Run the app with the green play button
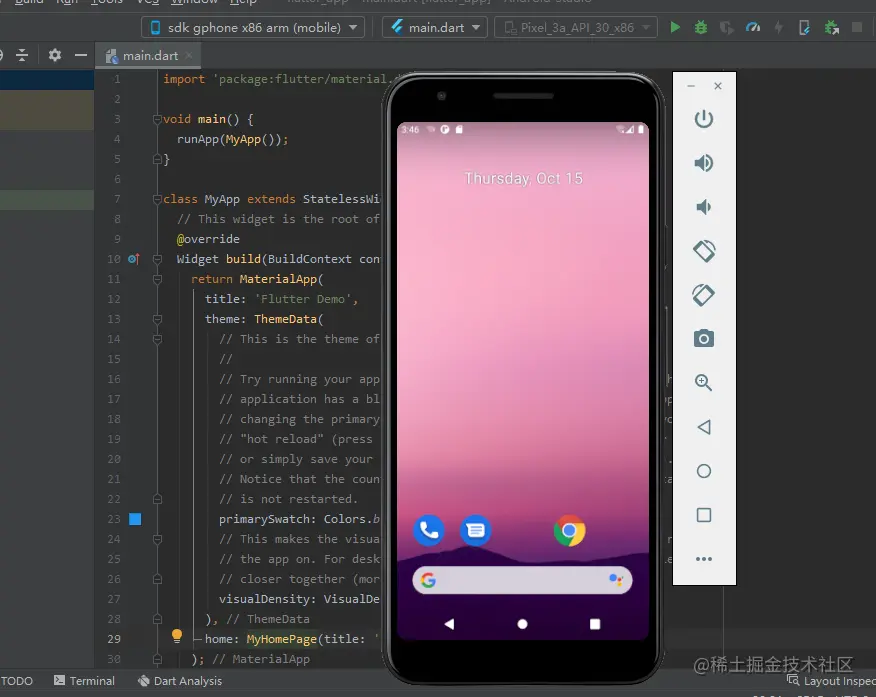This screenshot has width=876, height=697. [x=675, y=28]
